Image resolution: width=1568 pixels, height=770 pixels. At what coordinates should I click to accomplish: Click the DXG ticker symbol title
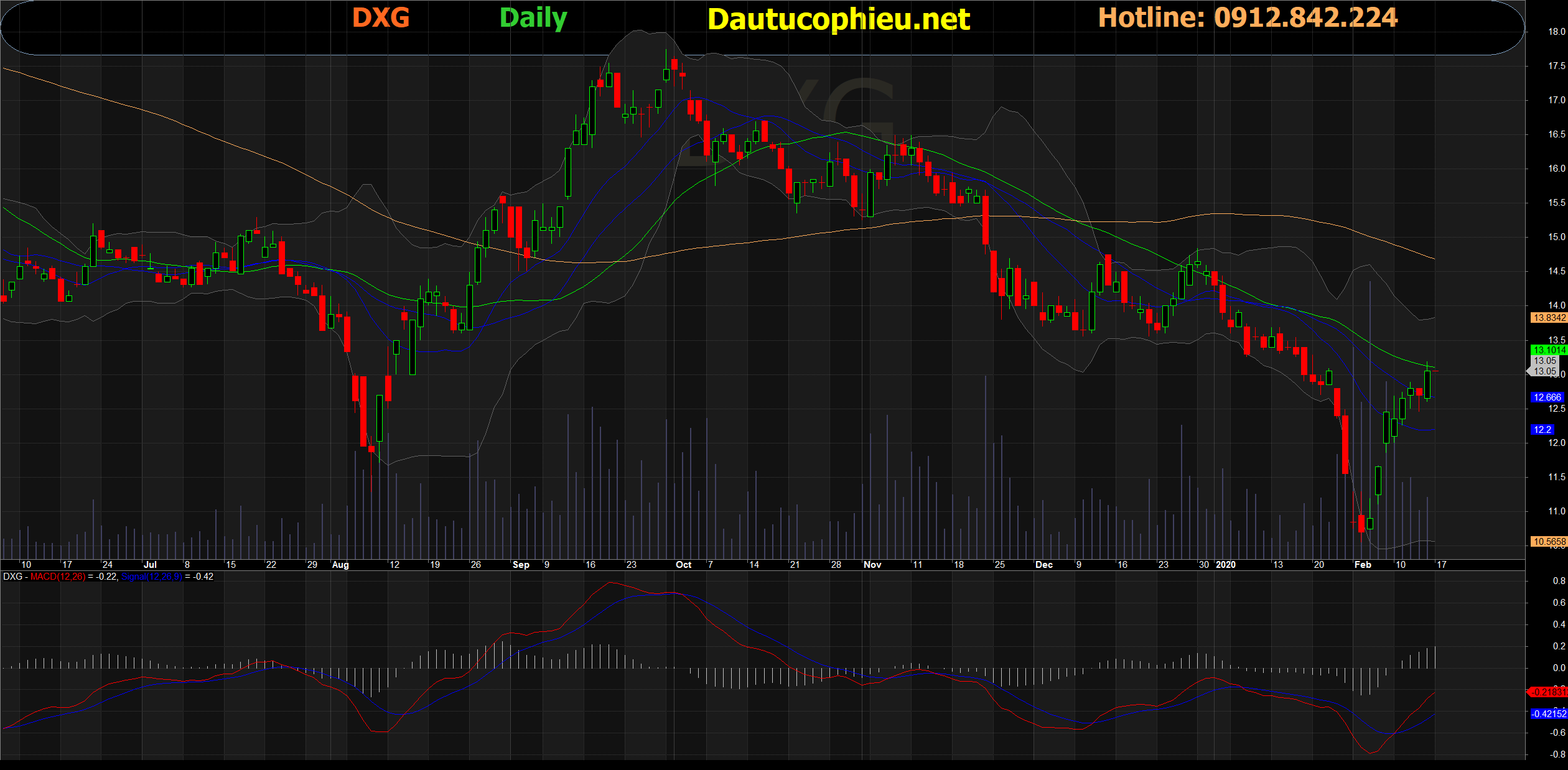coord(381,18)
